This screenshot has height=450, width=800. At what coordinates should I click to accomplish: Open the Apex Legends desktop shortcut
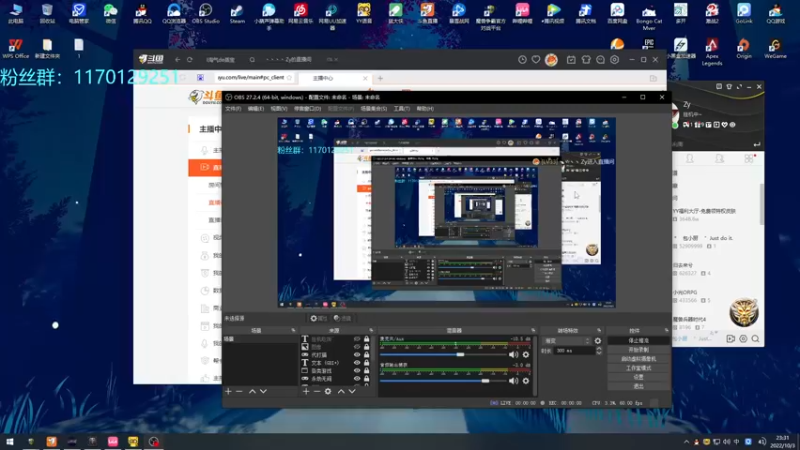point(712,52)
